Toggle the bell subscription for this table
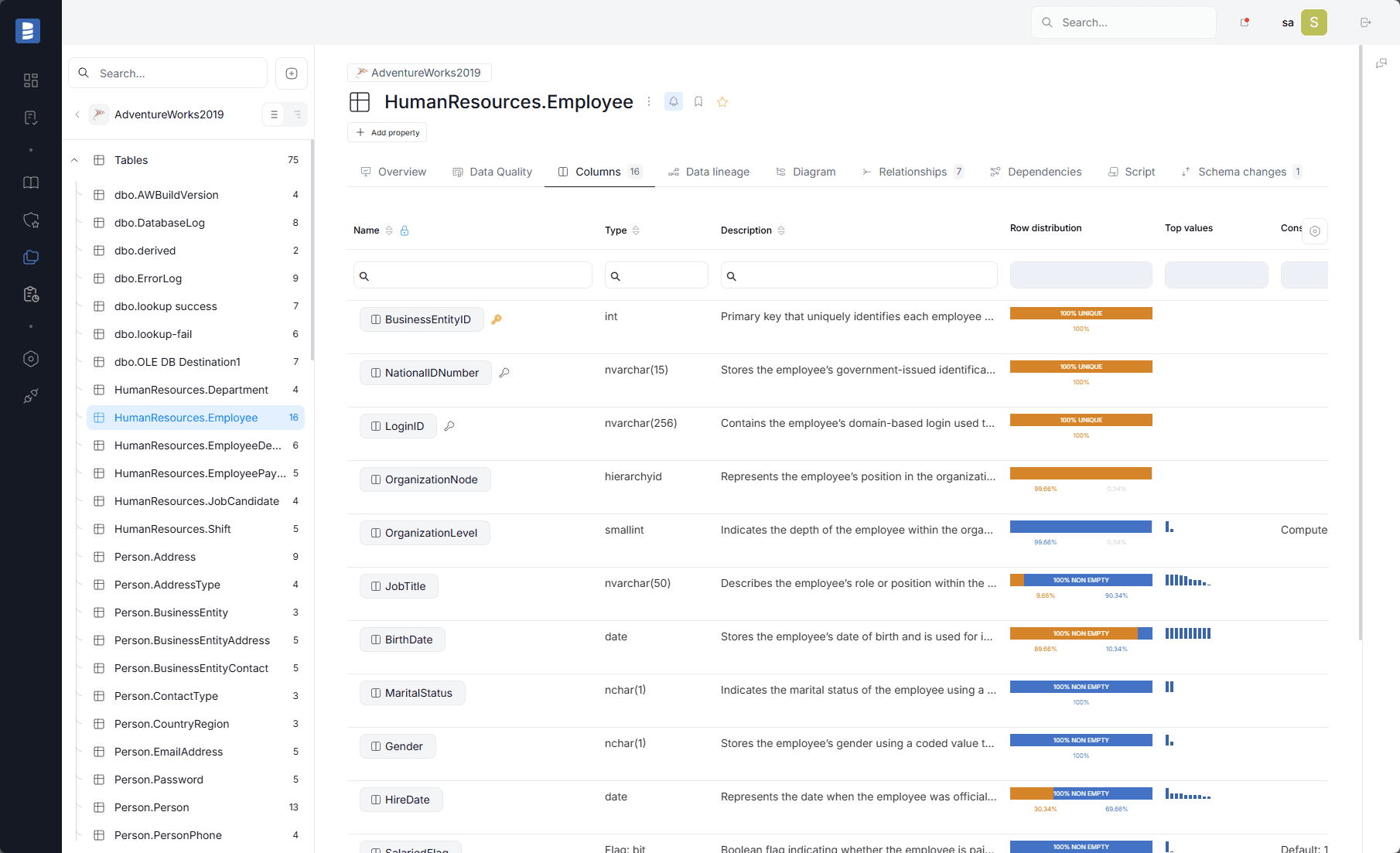 (674, 101)
